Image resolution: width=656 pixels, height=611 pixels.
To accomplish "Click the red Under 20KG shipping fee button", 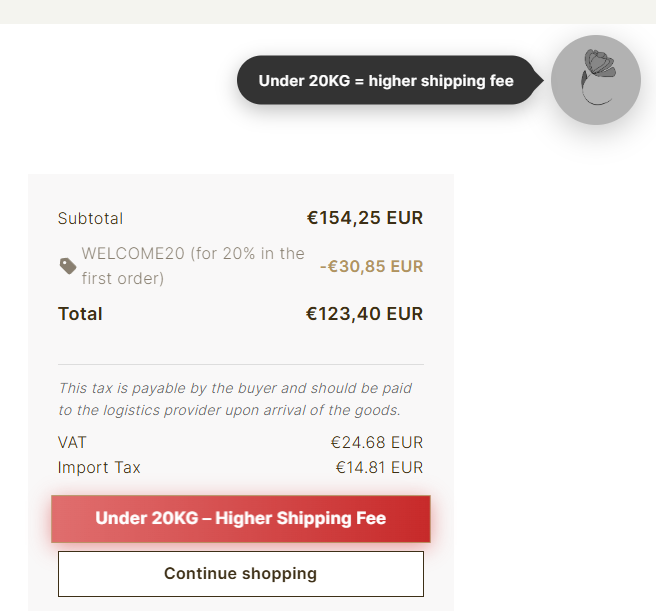I will point(241,519).
